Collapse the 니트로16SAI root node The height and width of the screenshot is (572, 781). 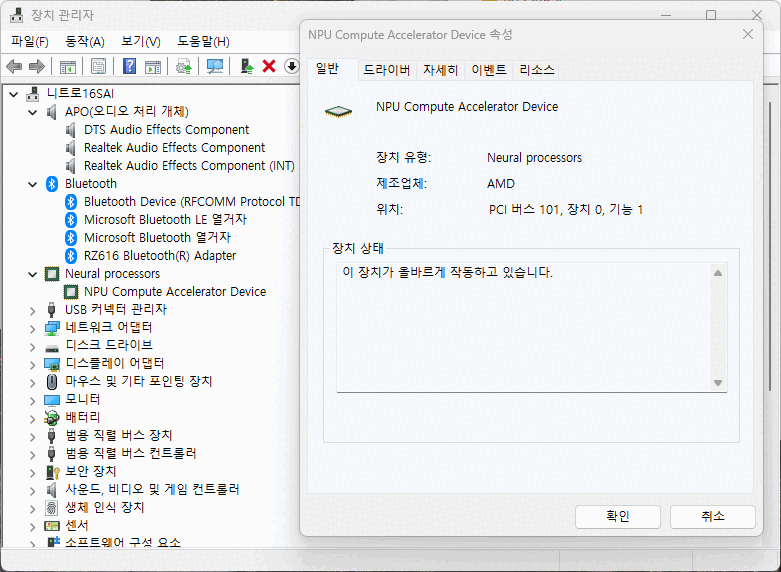[x=14, y=94]
